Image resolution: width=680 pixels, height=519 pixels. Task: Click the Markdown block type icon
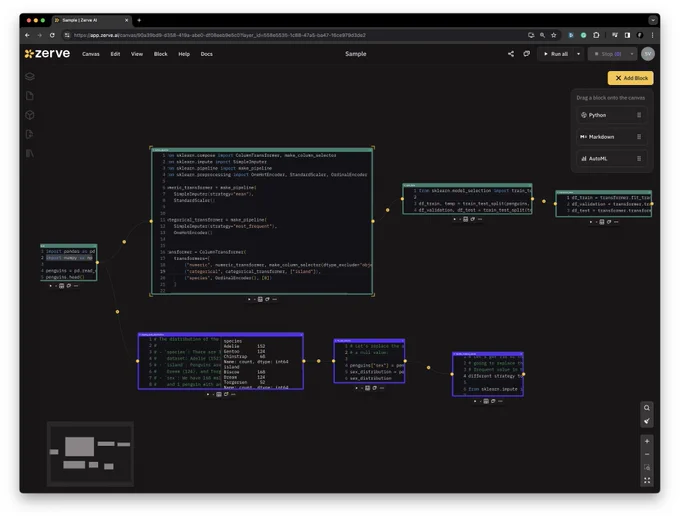pos(584,137)
